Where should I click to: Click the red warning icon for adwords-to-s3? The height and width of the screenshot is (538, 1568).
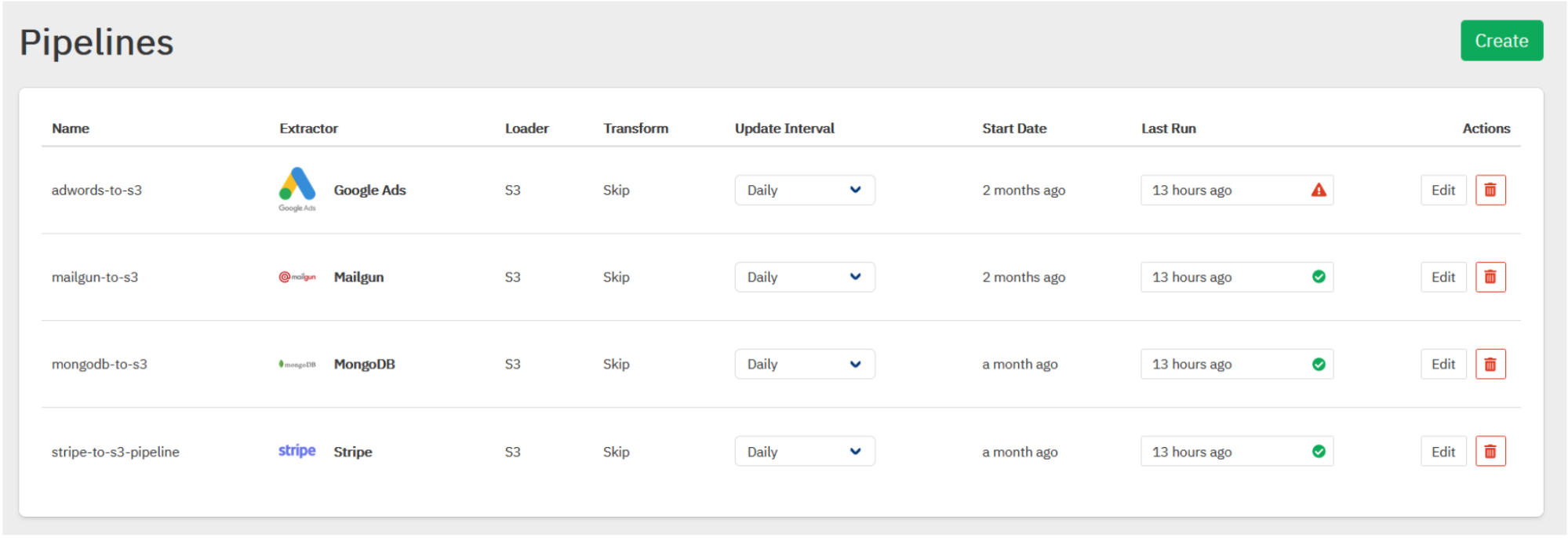coord(1319,190)
